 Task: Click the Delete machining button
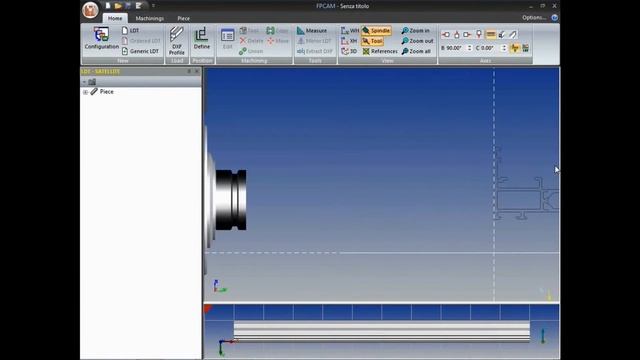[x=251, y=41]
